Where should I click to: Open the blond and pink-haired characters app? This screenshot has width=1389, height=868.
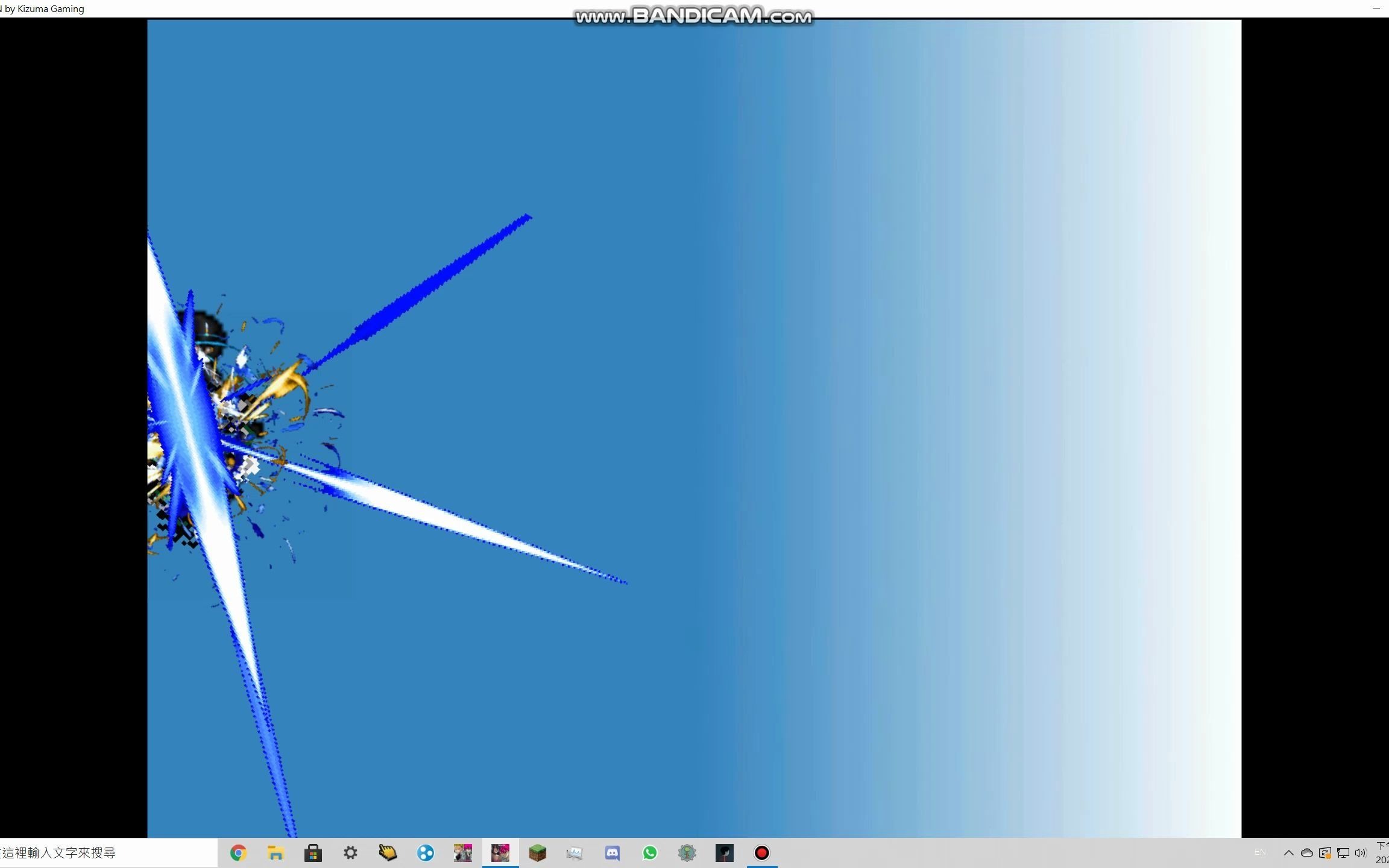pos(463,853)
